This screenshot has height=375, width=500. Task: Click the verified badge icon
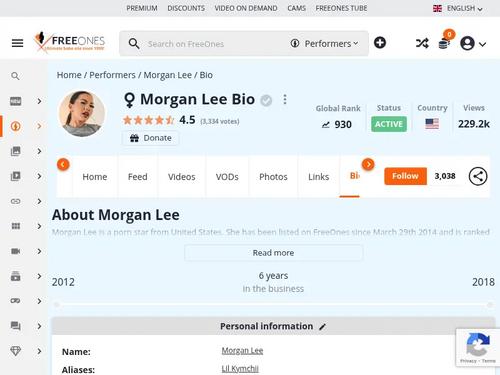266,100
